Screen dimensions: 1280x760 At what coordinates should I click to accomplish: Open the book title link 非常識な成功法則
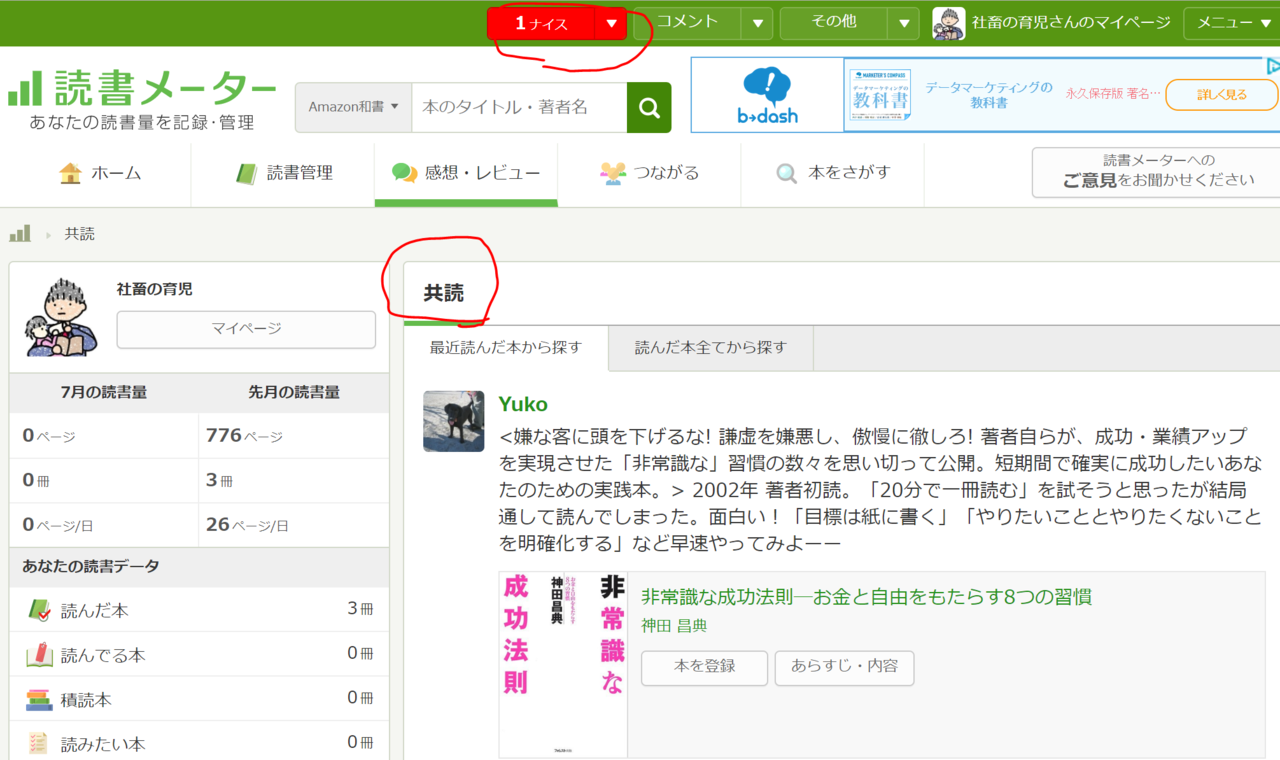pyautogui.click(x=866, y=597)
